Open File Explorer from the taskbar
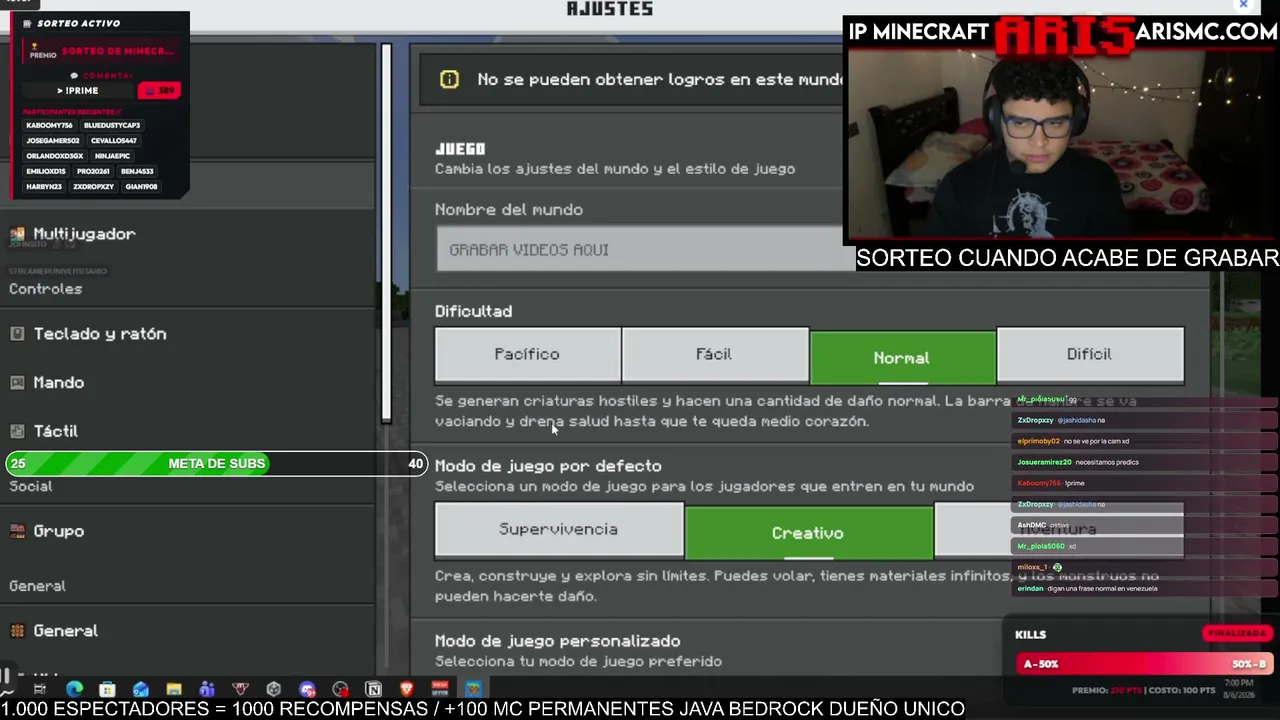The height and width of the screenshot is (720, 1280). tap(174, 689)
